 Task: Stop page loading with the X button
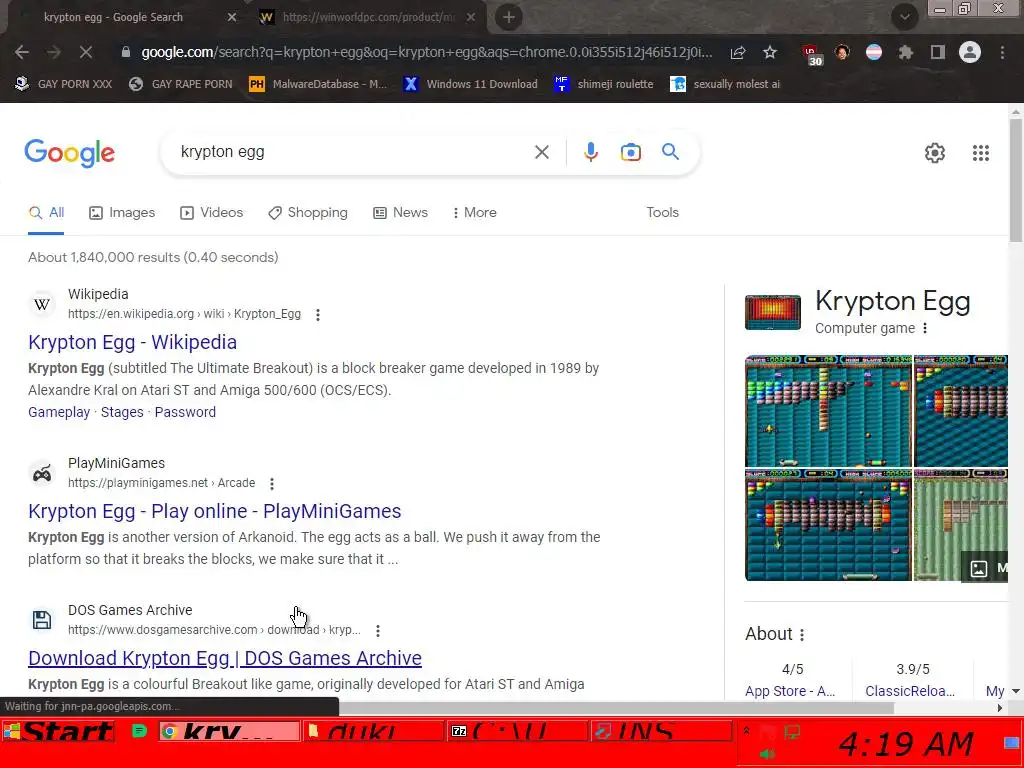pos(86,52)
